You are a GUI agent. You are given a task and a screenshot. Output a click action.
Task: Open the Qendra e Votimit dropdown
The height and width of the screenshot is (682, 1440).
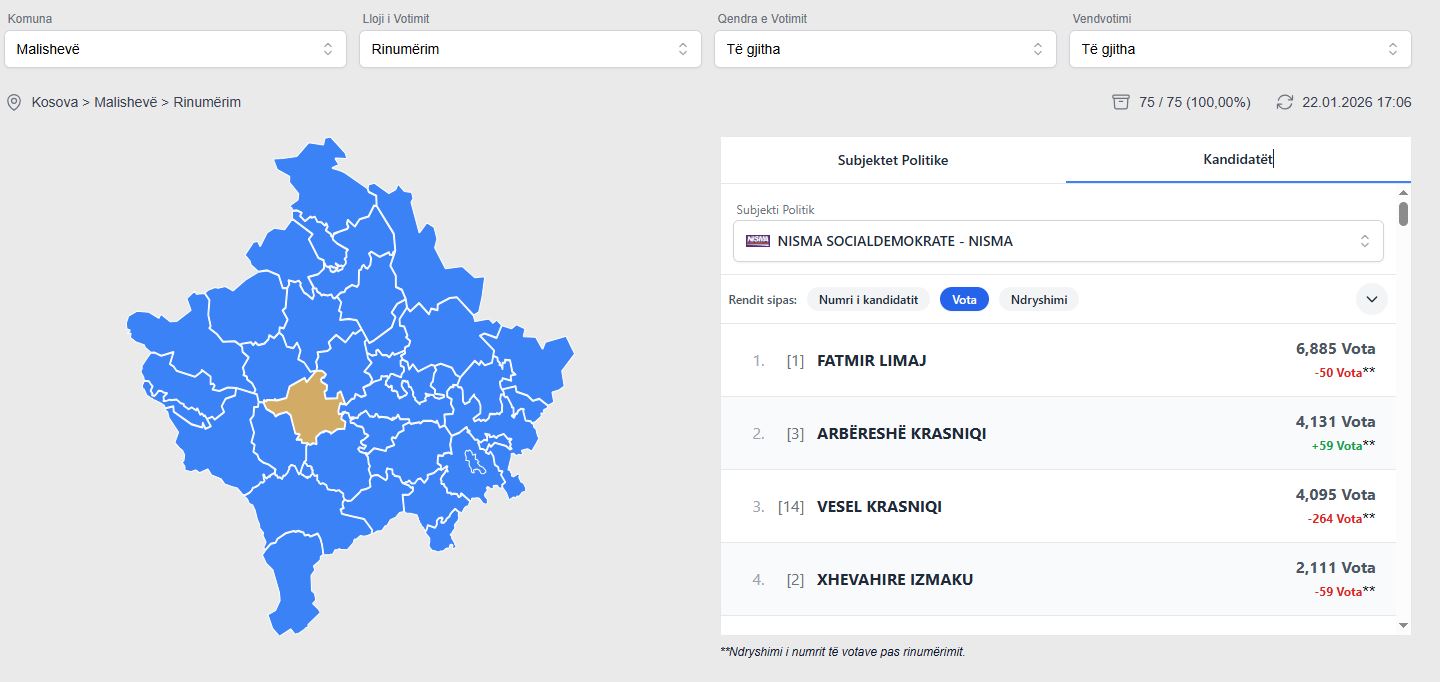click(x=885, y=49)
